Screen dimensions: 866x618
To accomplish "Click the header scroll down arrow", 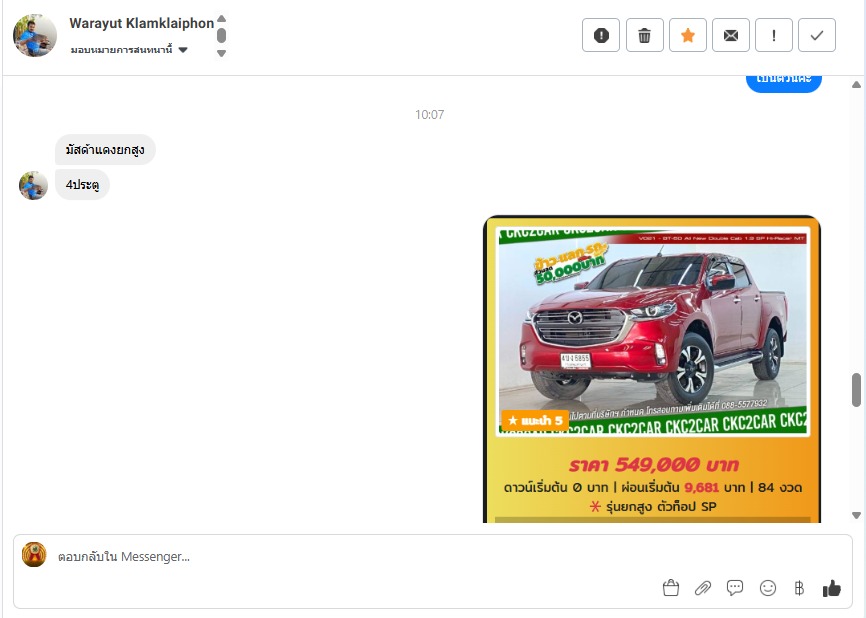I will [x=221, y=53].
